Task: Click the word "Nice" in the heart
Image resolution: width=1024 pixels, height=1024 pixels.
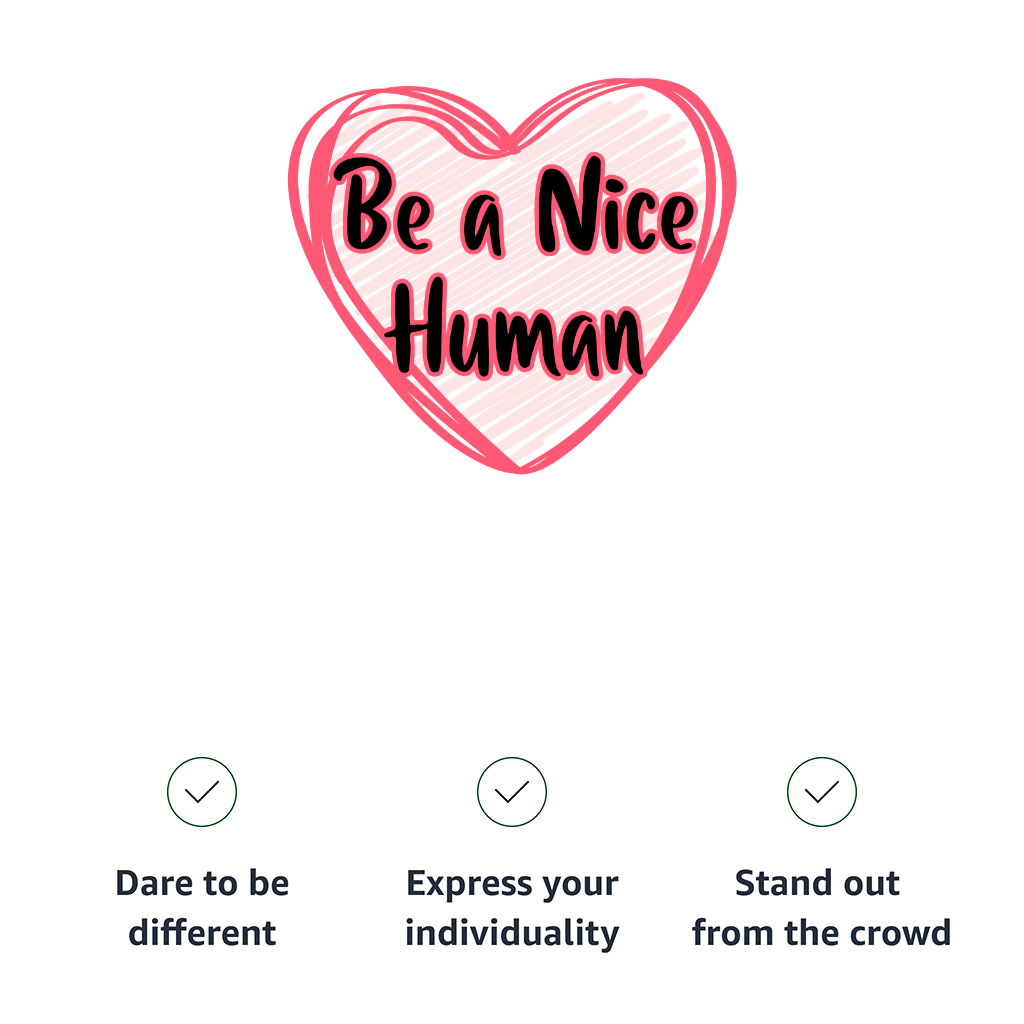Action: 614,215
